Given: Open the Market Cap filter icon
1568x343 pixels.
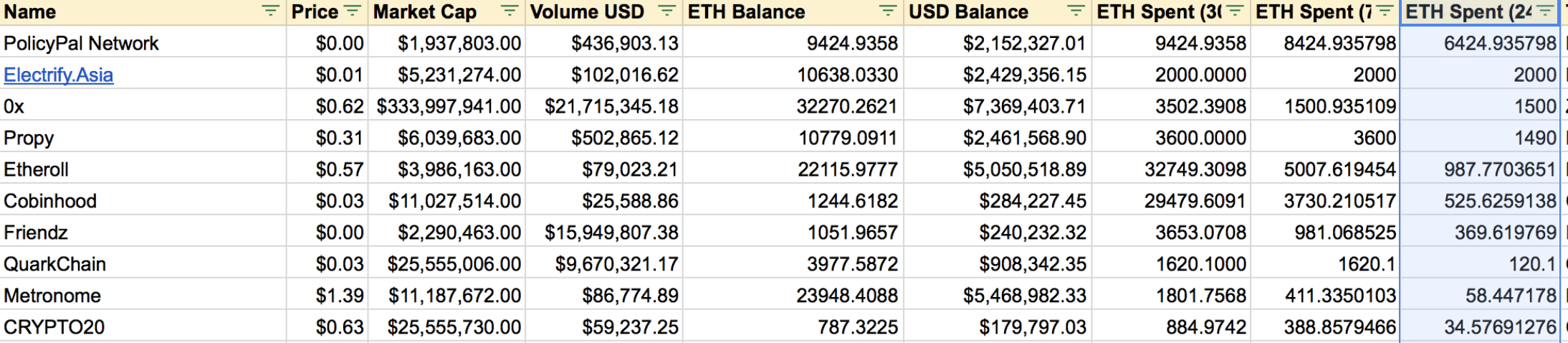Looking at the screenshot, I should pos(510,11).
